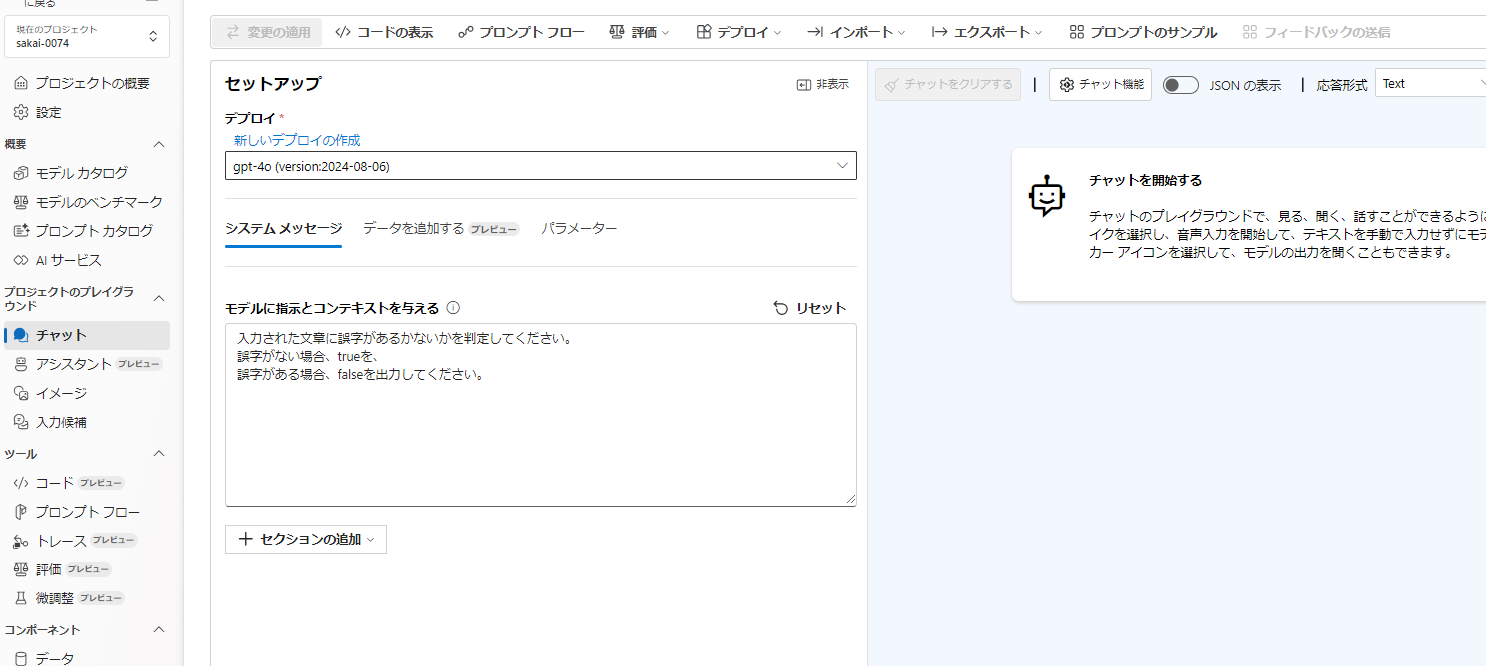The width and height of the screenshot is (1486, 666).
Task: Open チャット機能 settings button
Action: pos(1100,85)
